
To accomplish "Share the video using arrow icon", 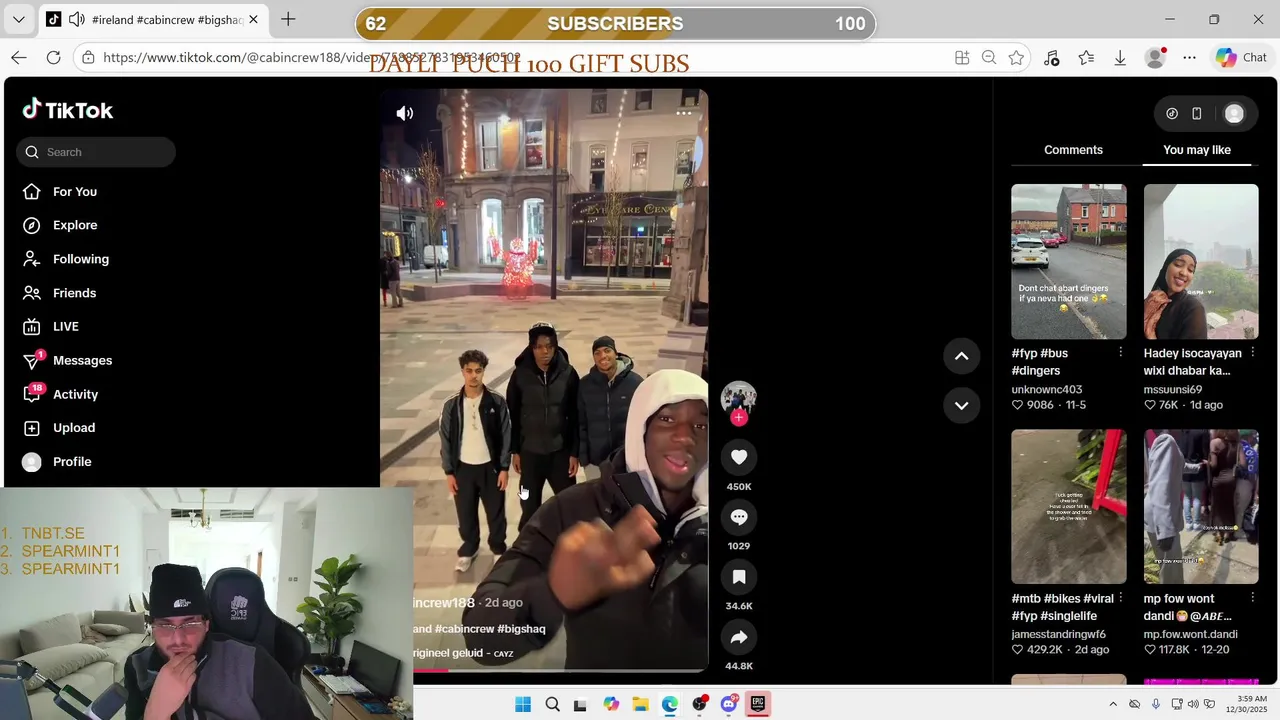I will [x=739, y=637].
